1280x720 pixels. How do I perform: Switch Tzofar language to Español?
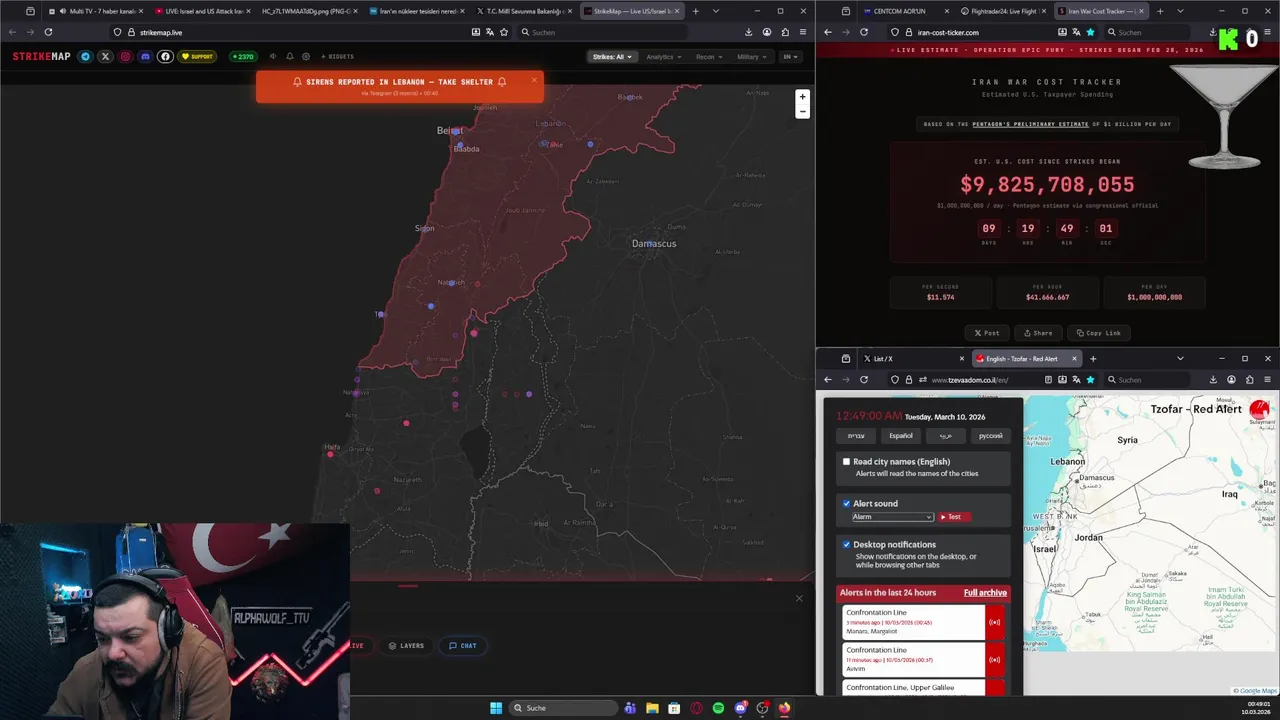(x=901, y=436)
